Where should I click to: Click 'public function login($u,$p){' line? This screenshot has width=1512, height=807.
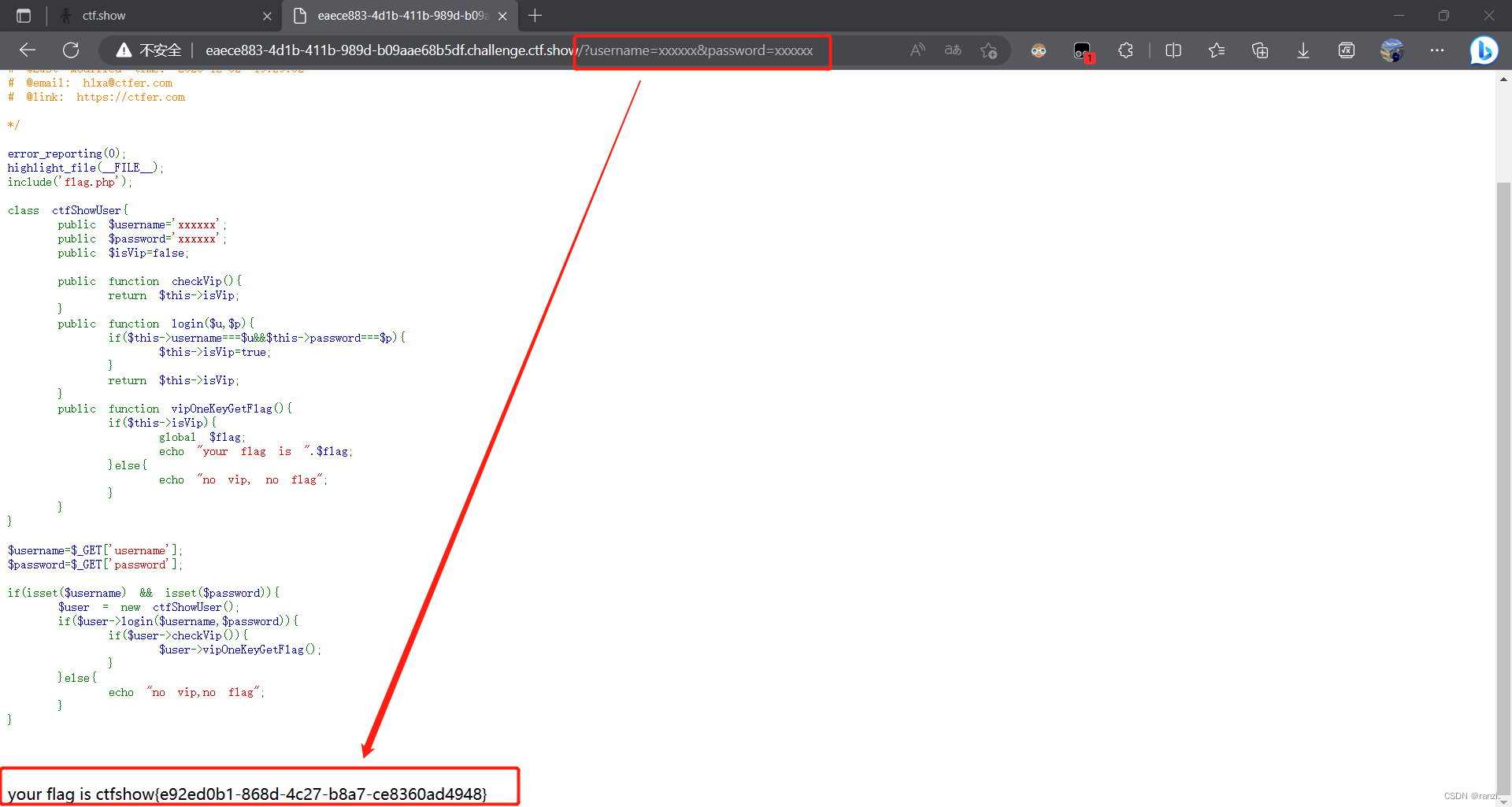point(156,324)
